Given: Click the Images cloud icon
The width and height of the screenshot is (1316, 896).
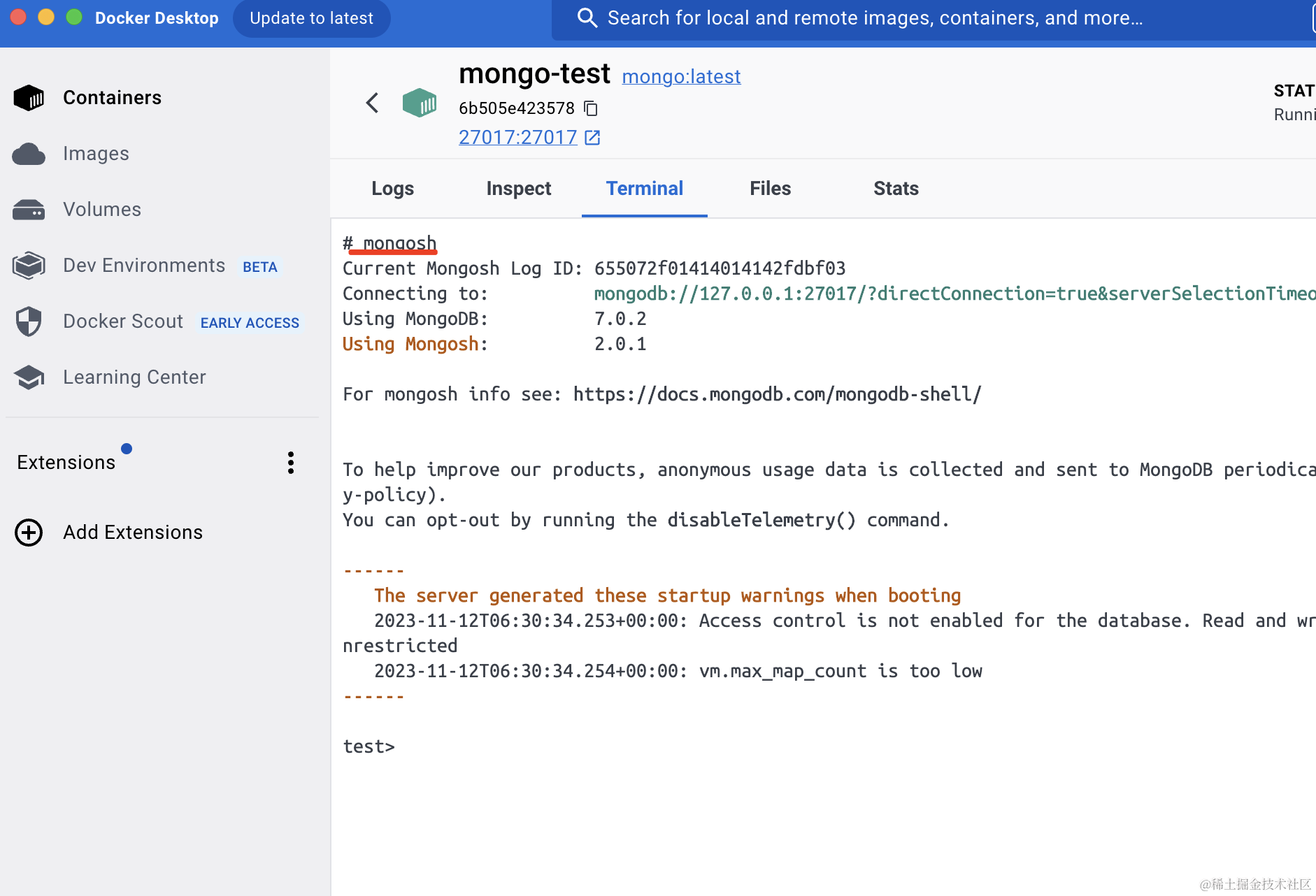Looking at the screenshot, I should pos(29,154).
